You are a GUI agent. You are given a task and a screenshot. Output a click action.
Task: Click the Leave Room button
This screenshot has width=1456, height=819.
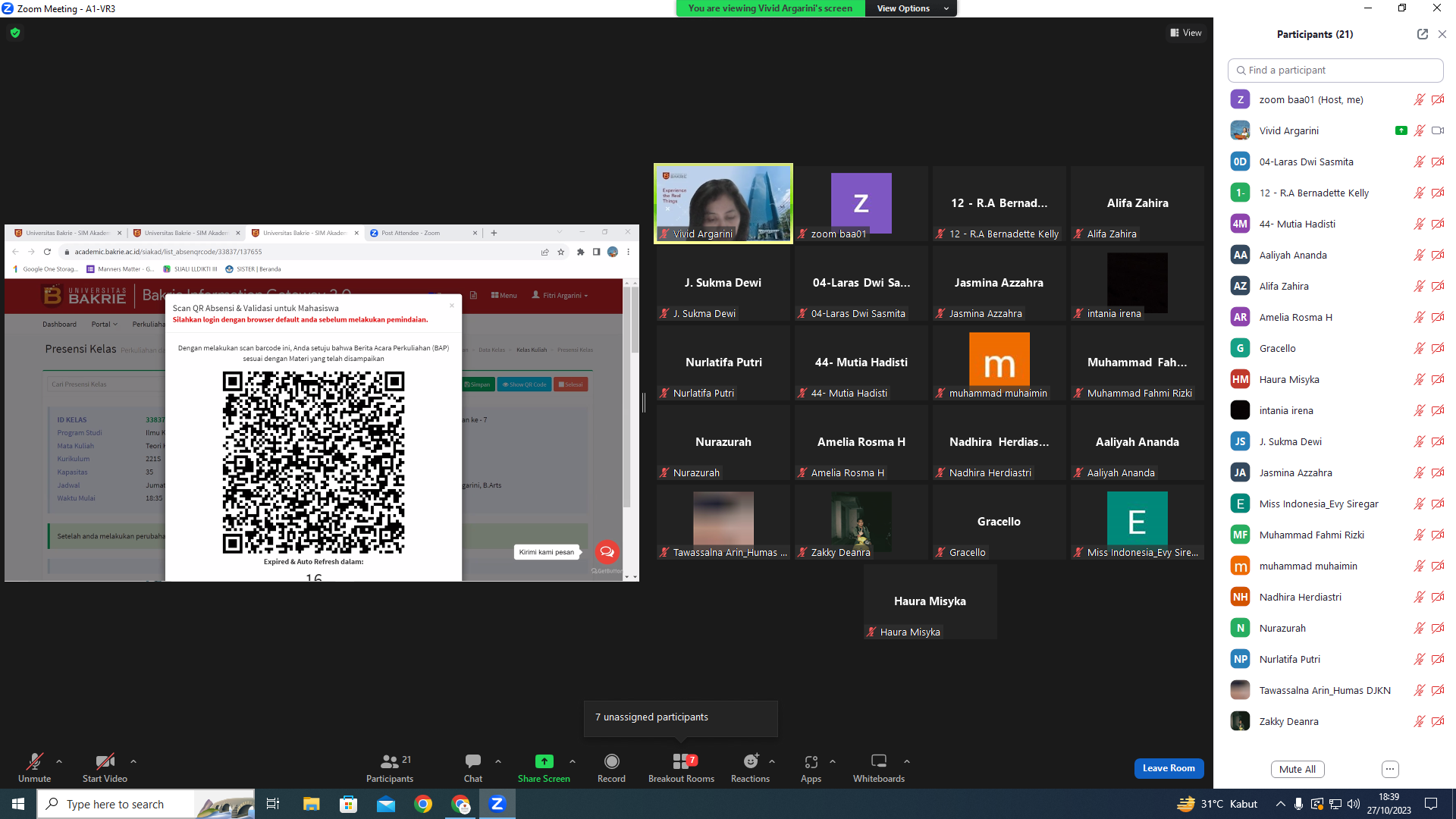point(1169,768)
